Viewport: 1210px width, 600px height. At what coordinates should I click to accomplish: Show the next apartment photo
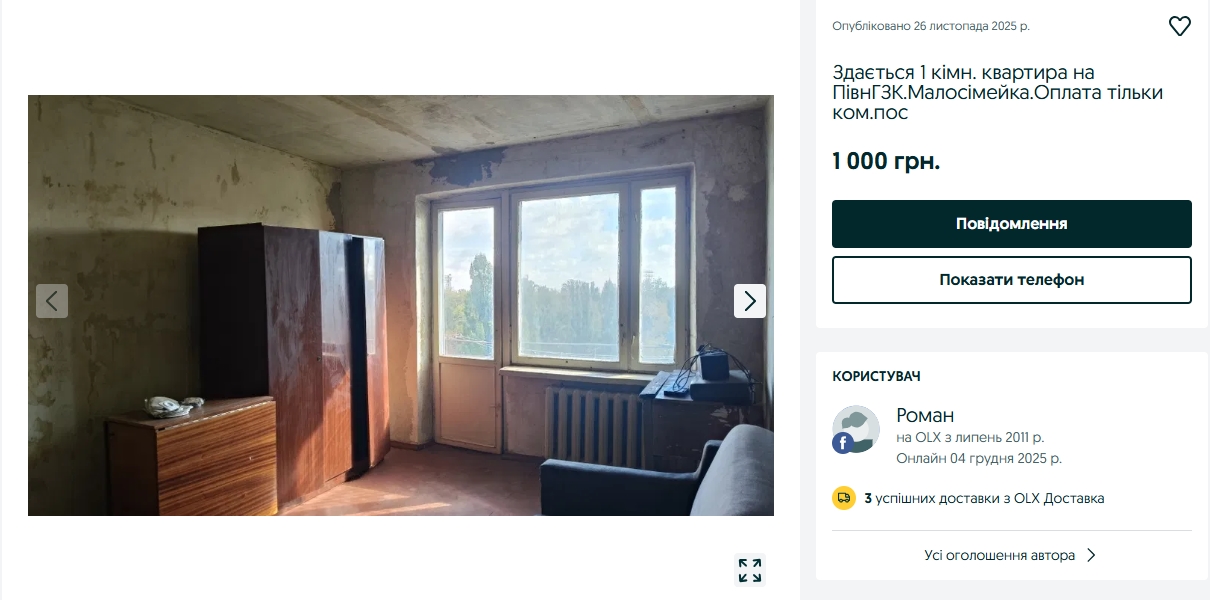(x=750, y=301)
